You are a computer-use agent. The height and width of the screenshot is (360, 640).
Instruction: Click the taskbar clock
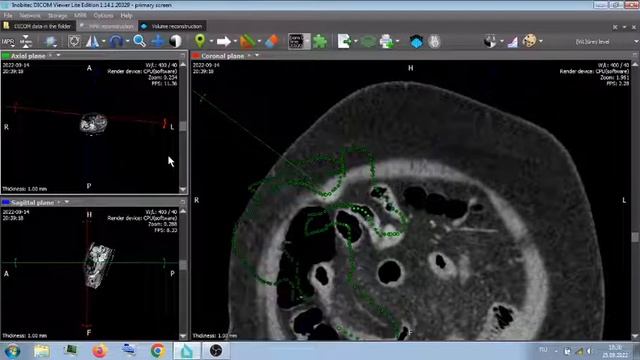click(615, 351)
